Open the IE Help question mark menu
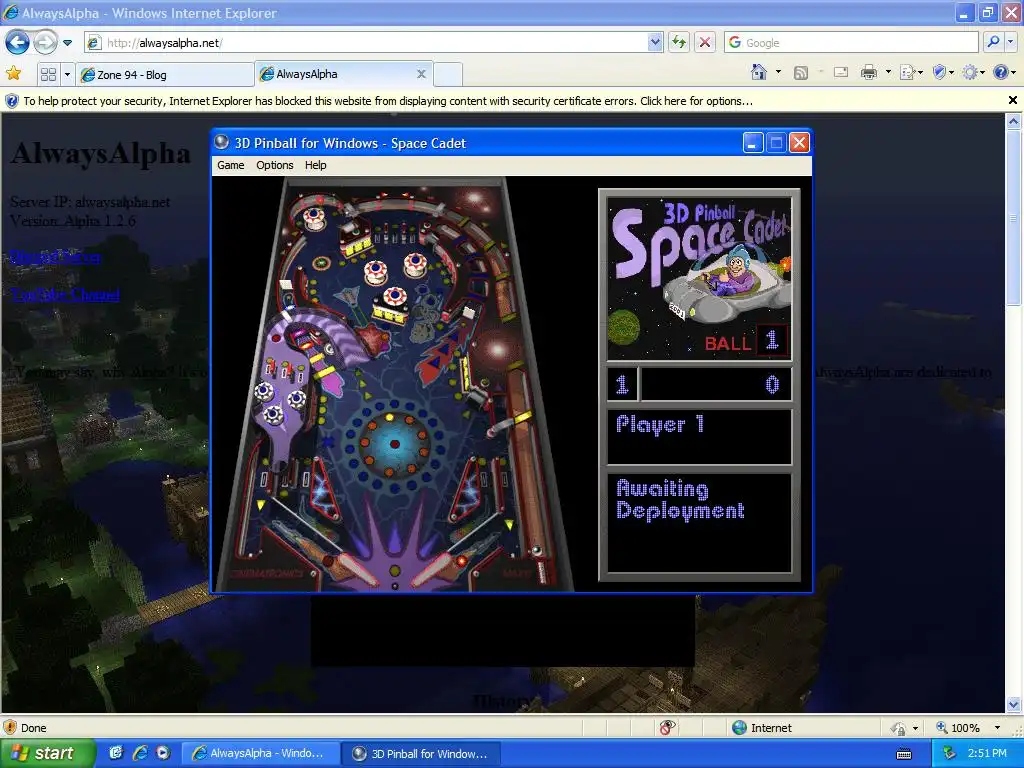This screenshot has height=768, width=1024. click(x=1004, y=72)
